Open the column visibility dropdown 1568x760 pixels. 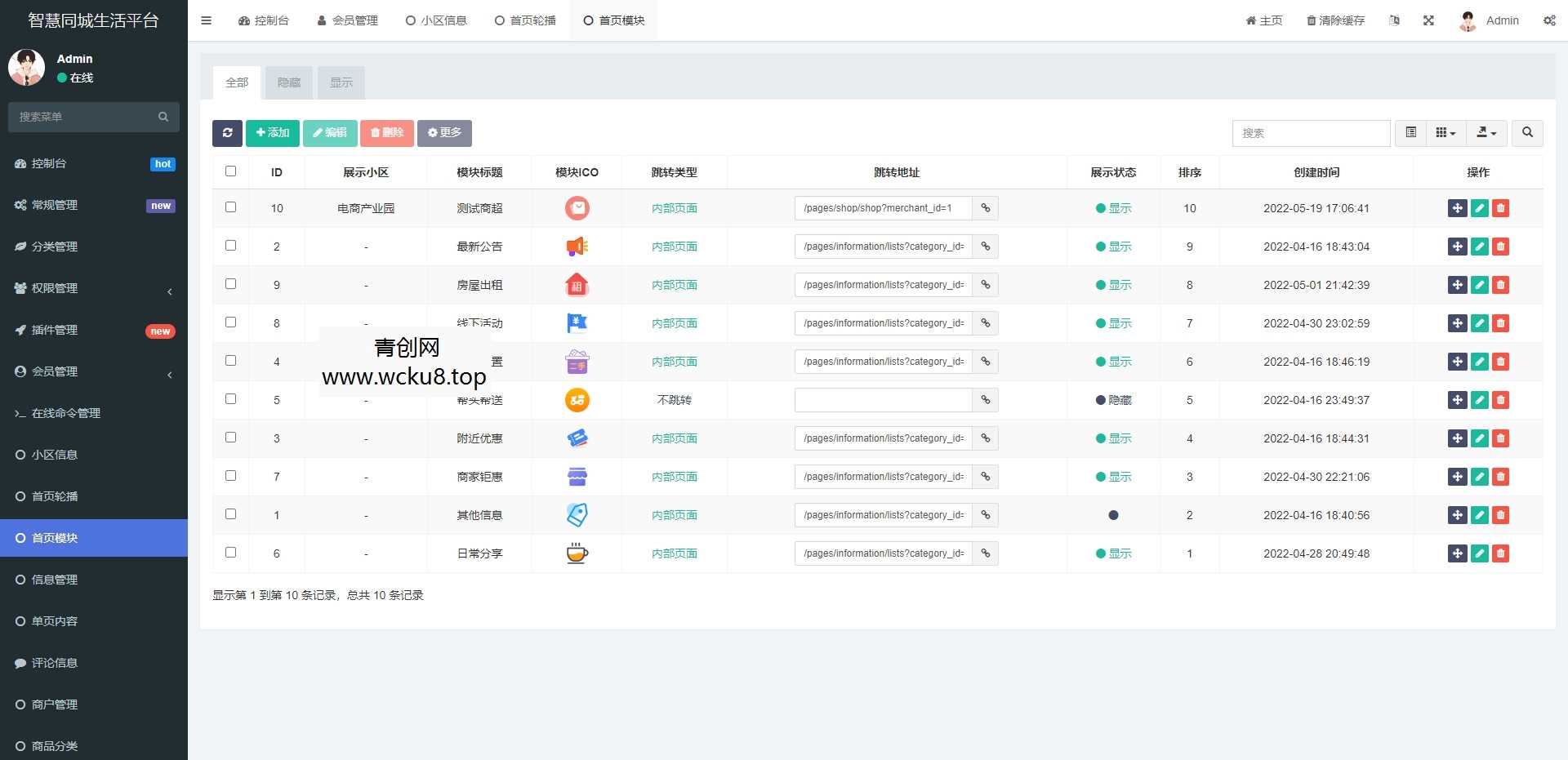(x=1445, y=133)
